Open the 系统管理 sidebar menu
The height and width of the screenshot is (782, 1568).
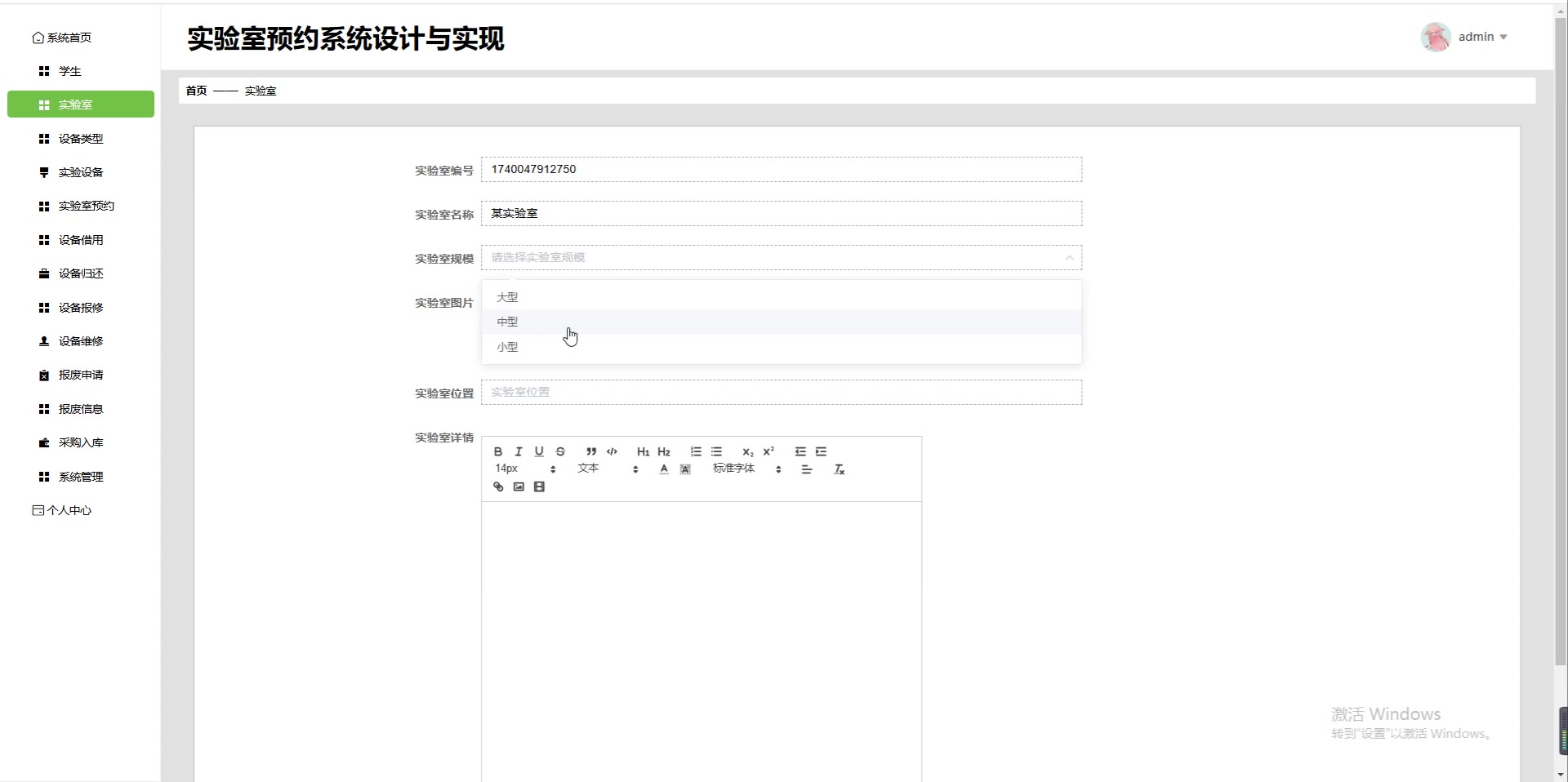pyautogui.click(x=81, y=477)
